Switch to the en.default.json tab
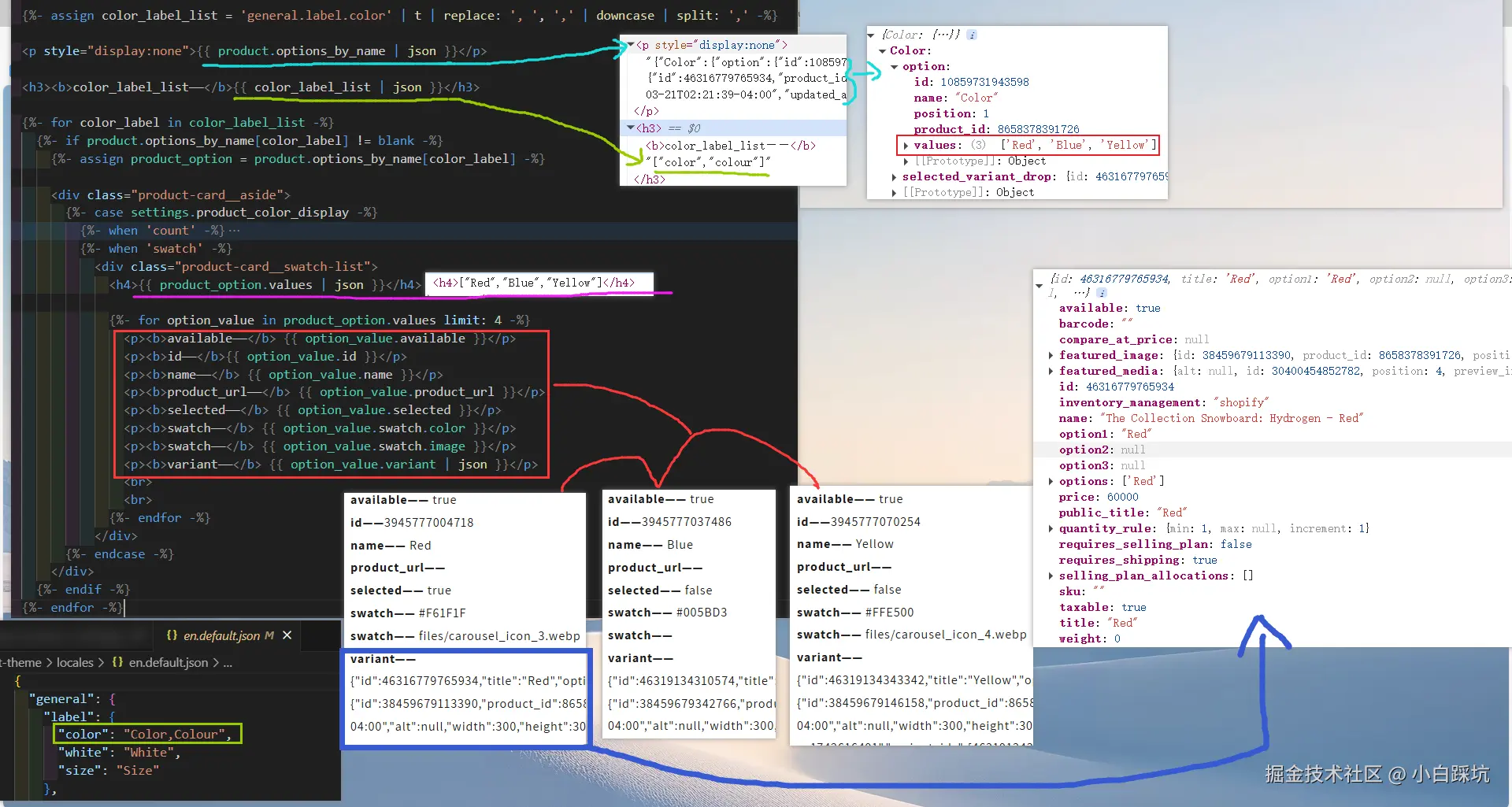Image resolution: width=1512 pixels, height=807 pixels. coord(228,635)
